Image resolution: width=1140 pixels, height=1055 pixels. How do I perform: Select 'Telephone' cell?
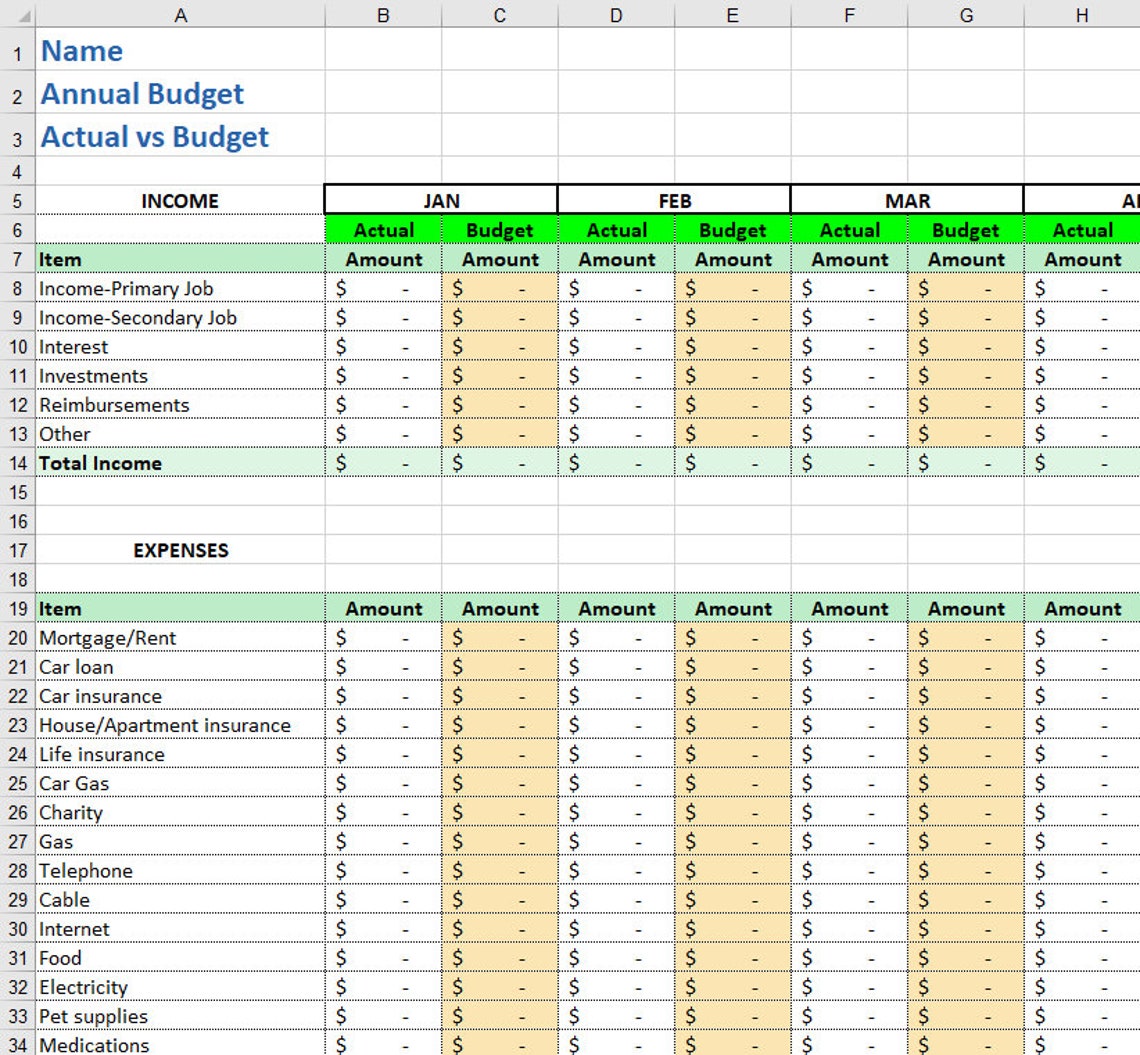click(180, 870)
